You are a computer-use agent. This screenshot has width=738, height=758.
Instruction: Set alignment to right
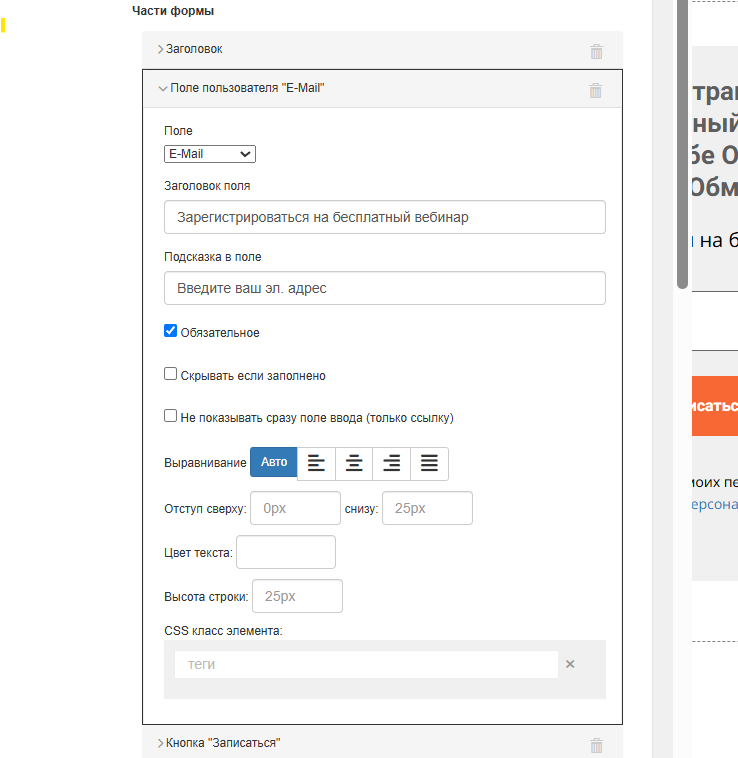(x=392, y=463)
